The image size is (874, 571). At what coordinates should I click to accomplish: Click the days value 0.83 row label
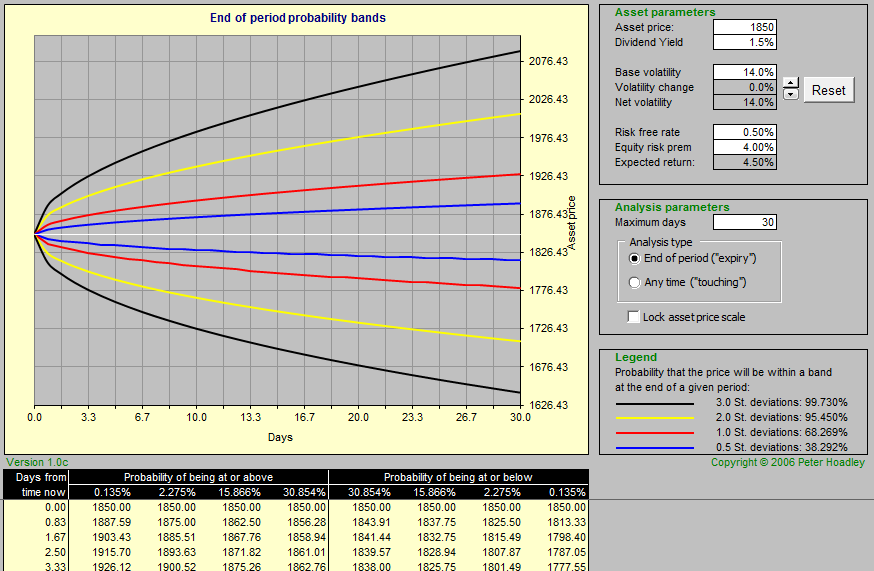[56, 522]
